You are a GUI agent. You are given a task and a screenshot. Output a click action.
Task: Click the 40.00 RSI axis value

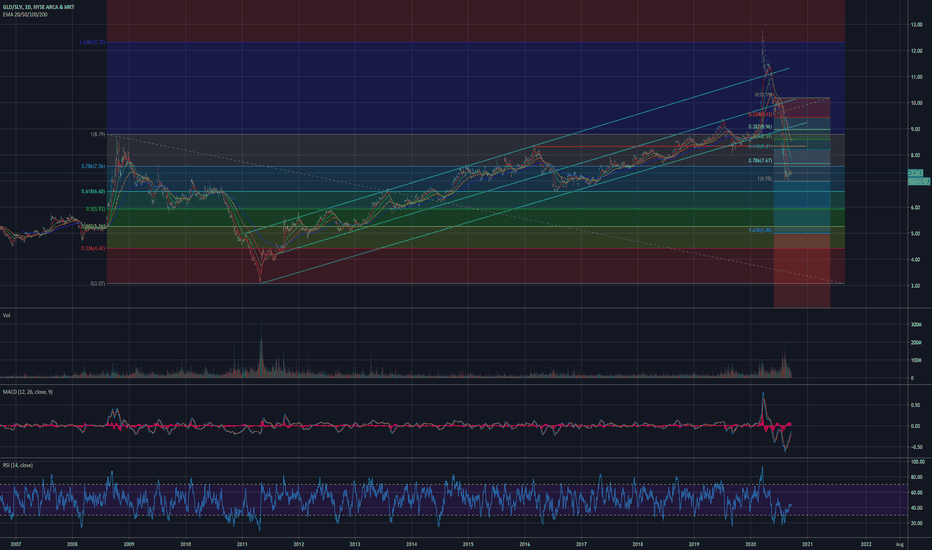coord(917,508)
